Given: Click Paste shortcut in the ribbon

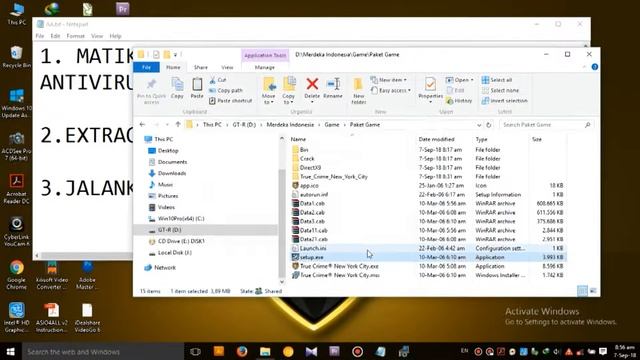Looking at the screenshot, I should click(x=231, y=100).
